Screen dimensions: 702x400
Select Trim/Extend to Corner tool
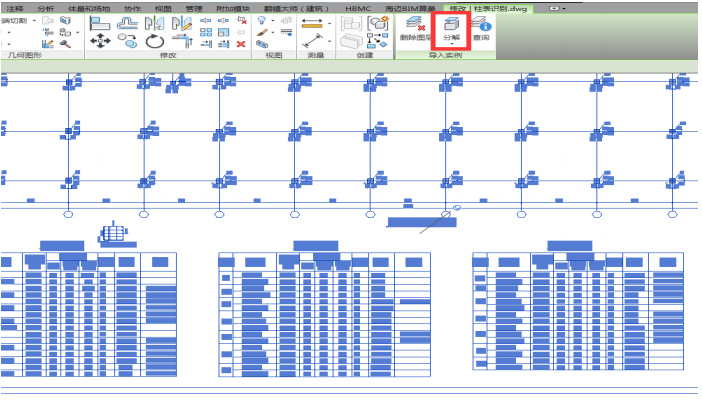click(x=182, y=41)
